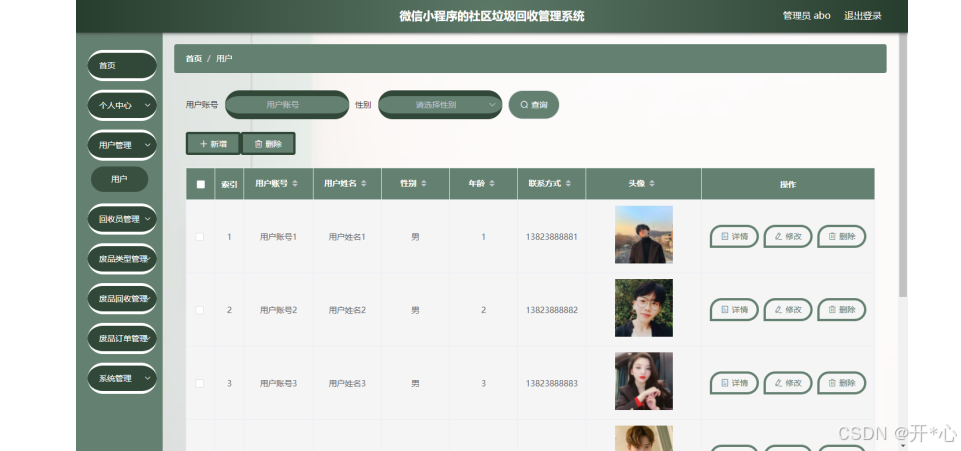Click 退出登录 in the header
This screenshot has height=451, width=961.
[862, 16]
